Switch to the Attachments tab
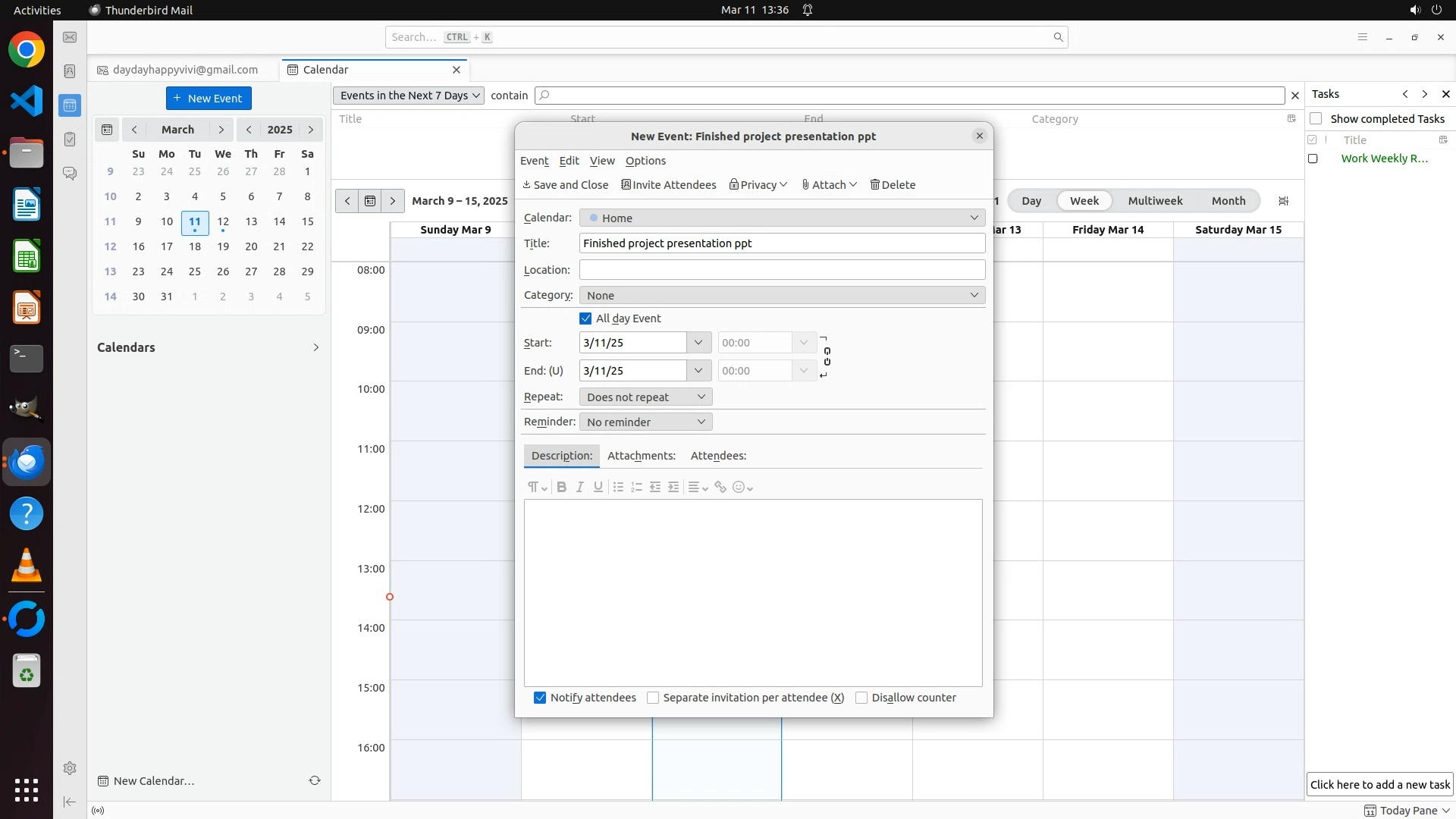 (x=641, y=456)
